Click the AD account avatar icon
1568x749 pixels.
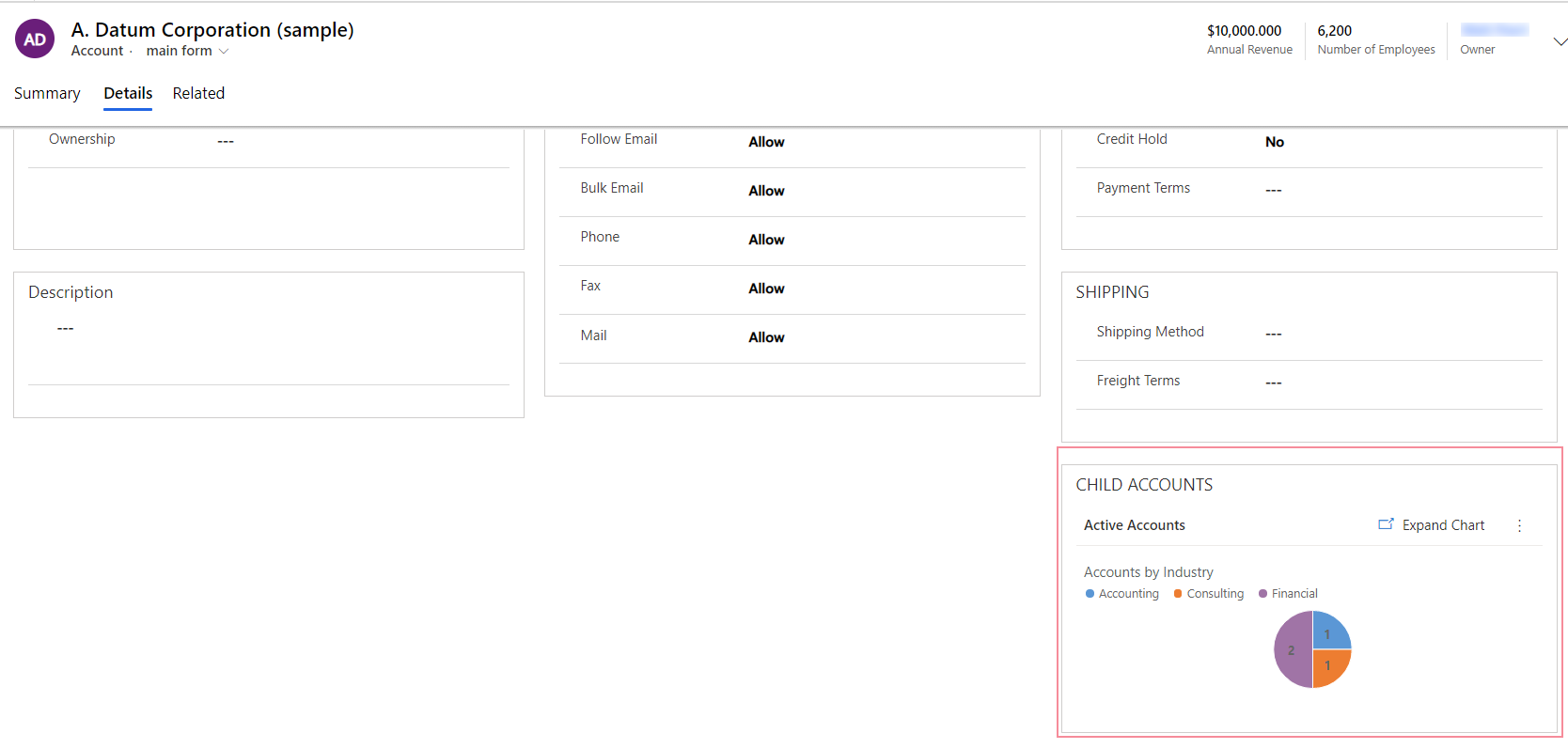[35, 39]
